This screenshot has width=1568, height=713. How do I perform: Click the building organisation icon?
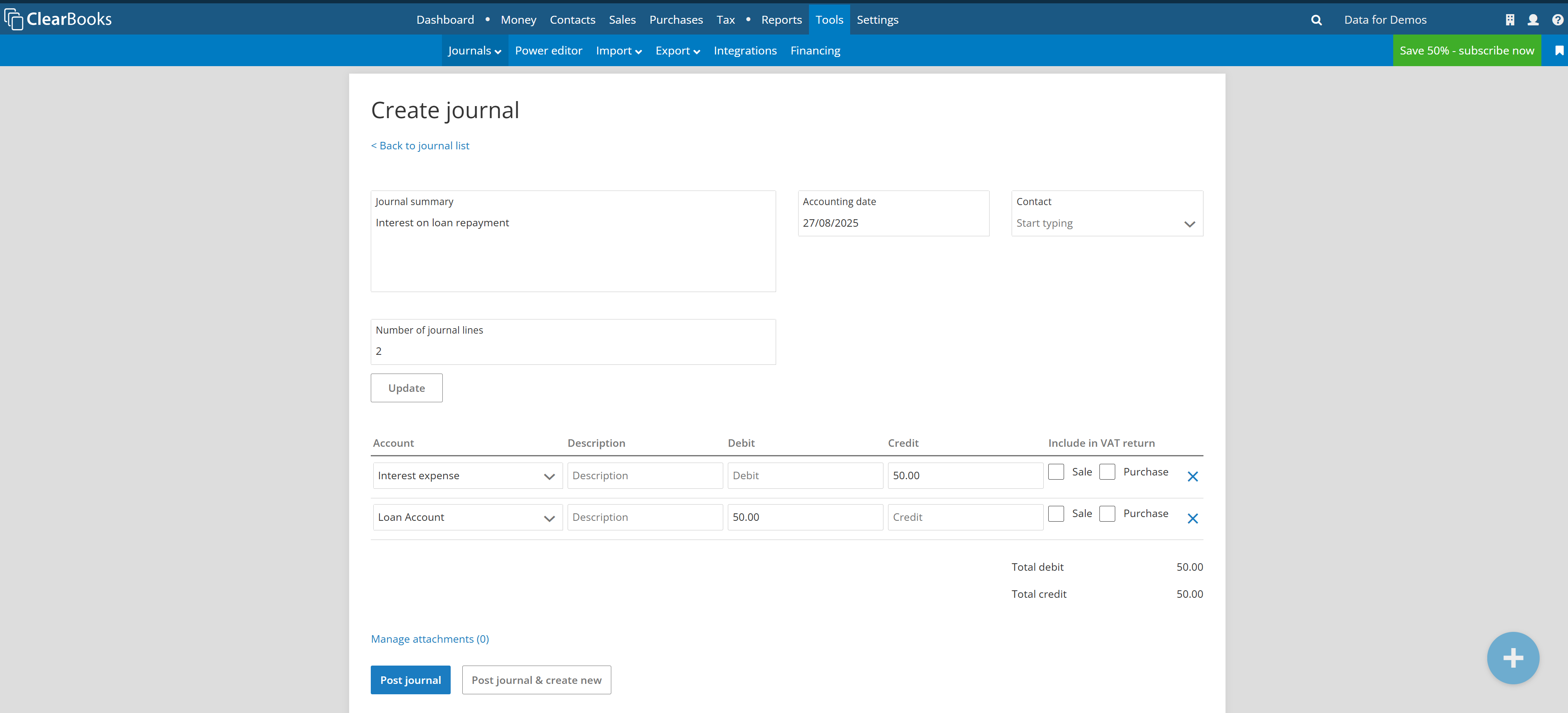click(1510, 20)
